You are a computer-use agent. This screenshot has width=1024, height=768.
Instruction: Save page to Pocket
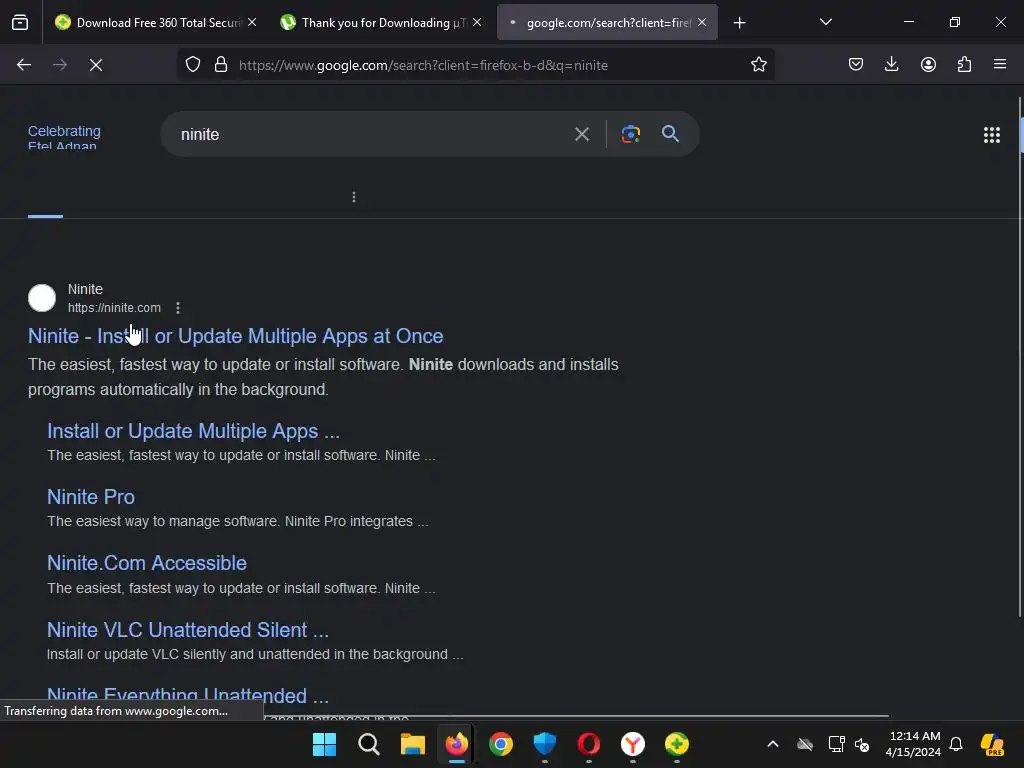(856, 65)
